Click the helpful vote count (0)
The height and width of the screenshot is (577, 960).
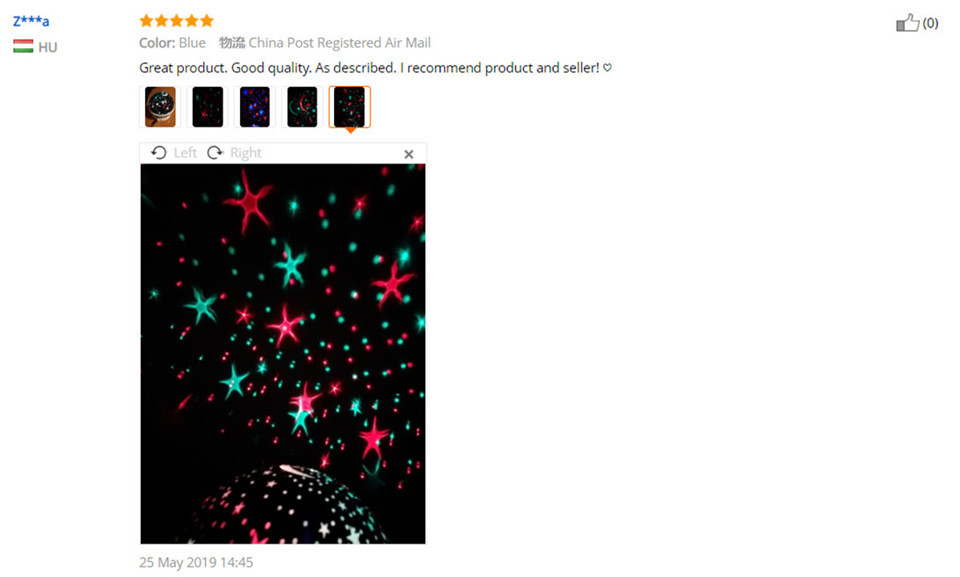(x=931, y=23)
